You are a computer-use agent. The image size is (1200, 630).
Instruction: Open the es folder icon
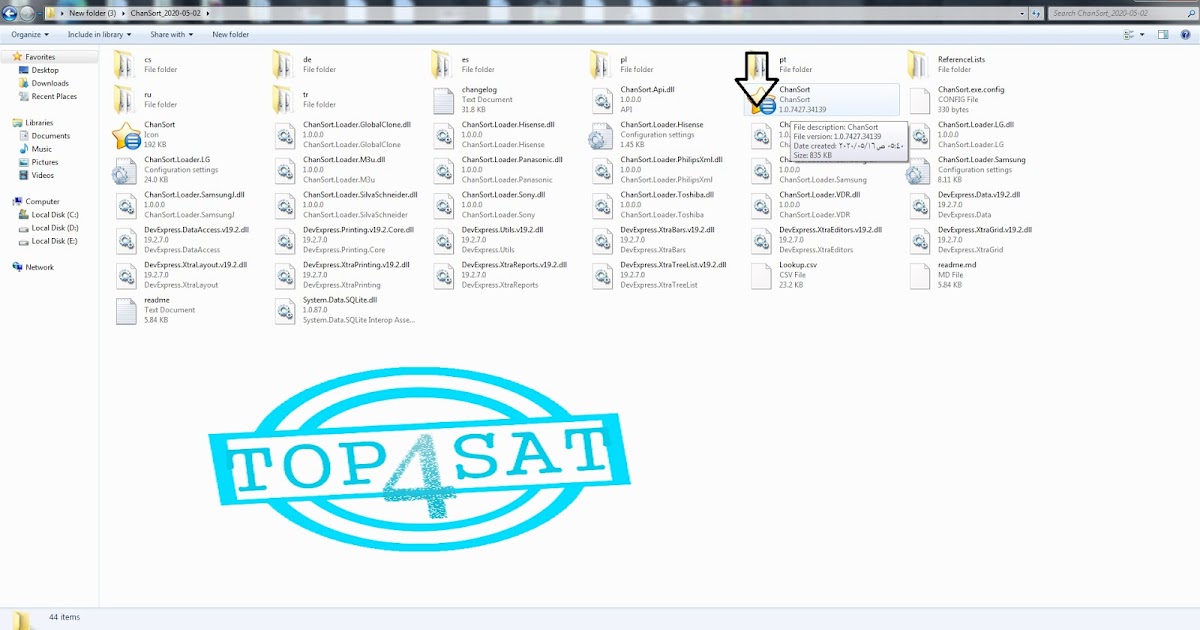[x=442, y=65]
